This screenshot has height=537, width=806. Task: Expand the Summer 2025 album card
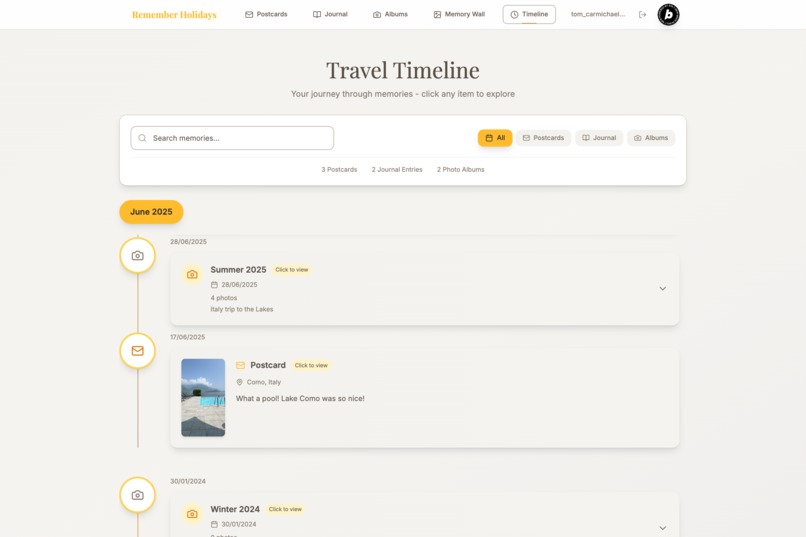coord(663,289)
